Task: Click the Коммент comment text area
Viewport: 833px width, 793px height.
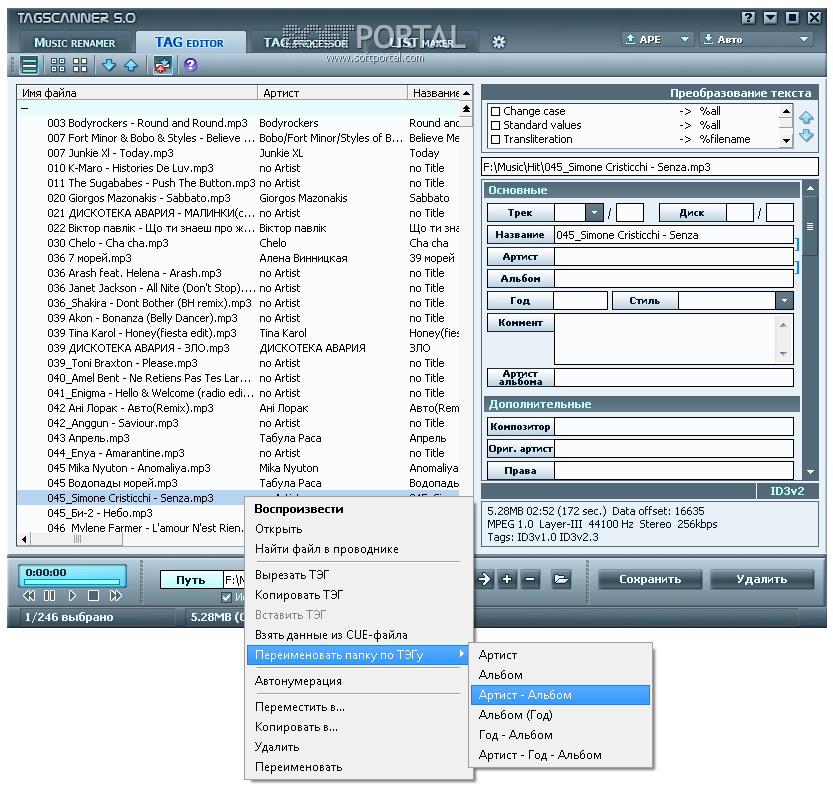Action: coord(674,339)
